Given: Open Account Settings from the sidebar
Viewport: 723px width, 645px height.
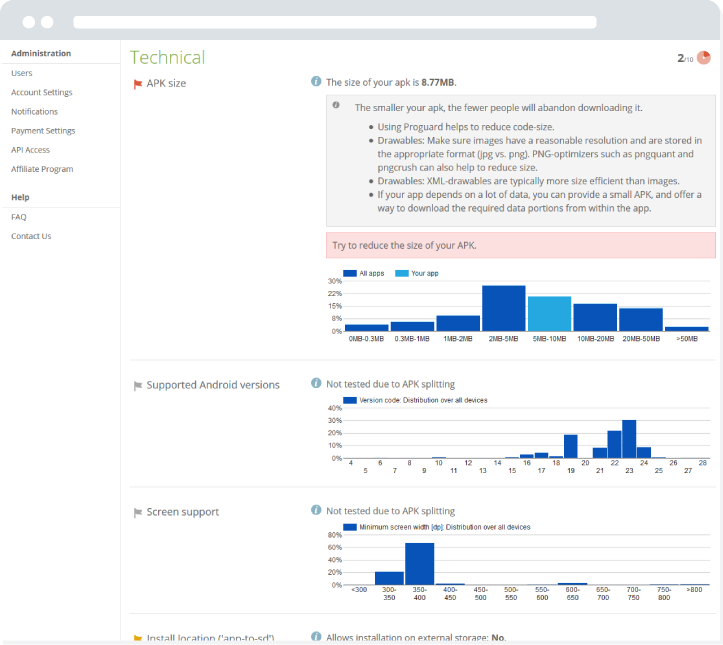Looking at the screenshot, I should (41, 92).
